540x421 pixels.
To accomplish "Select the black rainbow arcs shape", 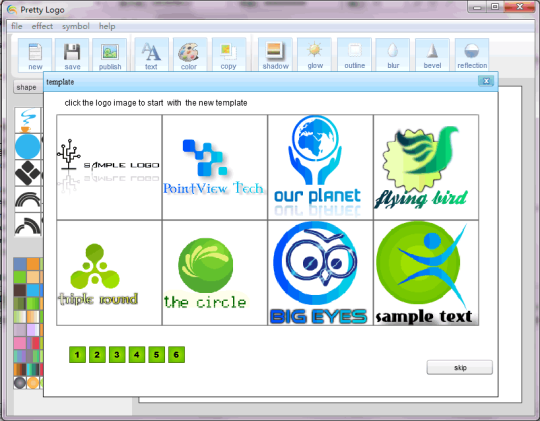I will pos(28,199).
